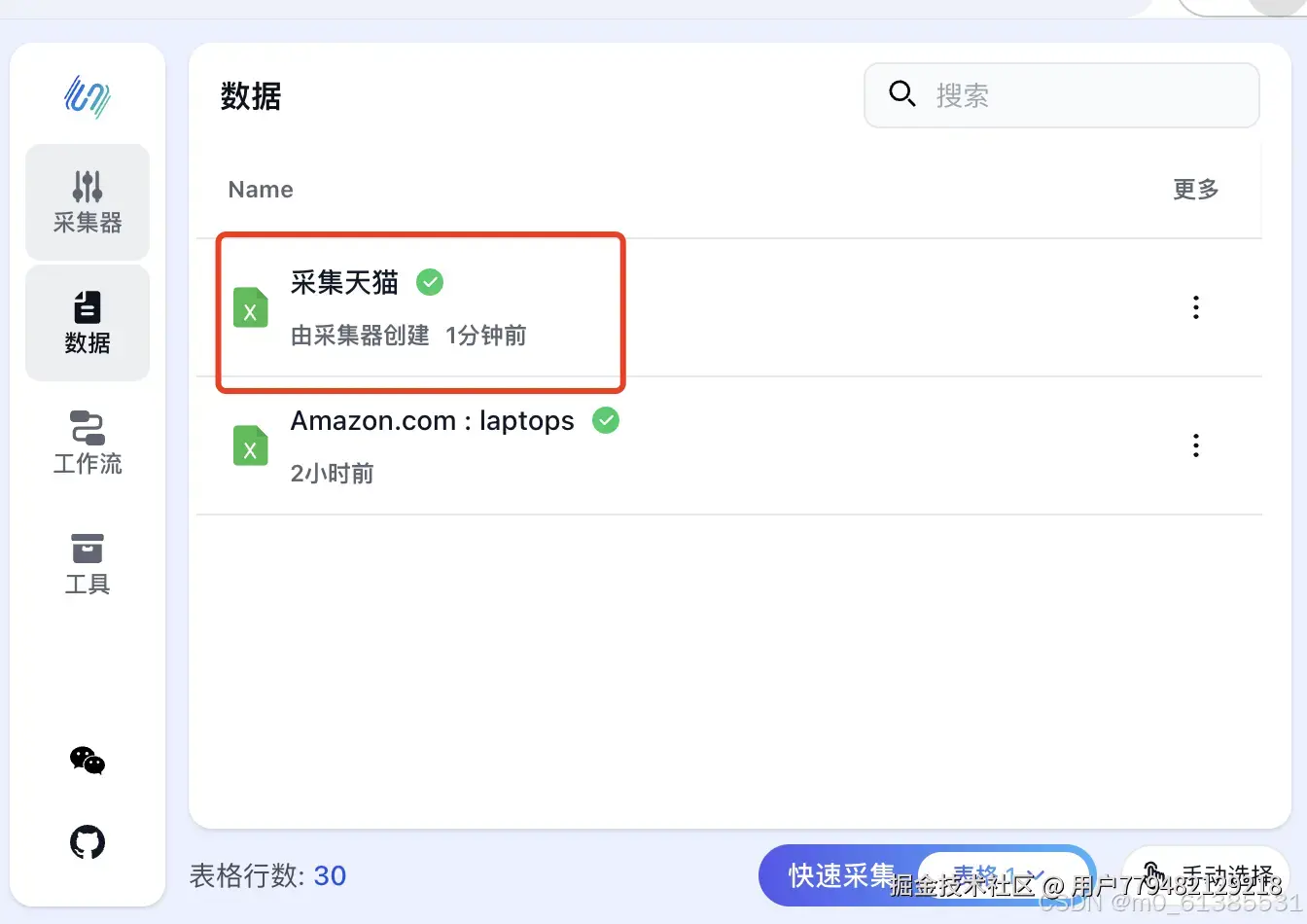Click the Name column header

coord(261,190)
